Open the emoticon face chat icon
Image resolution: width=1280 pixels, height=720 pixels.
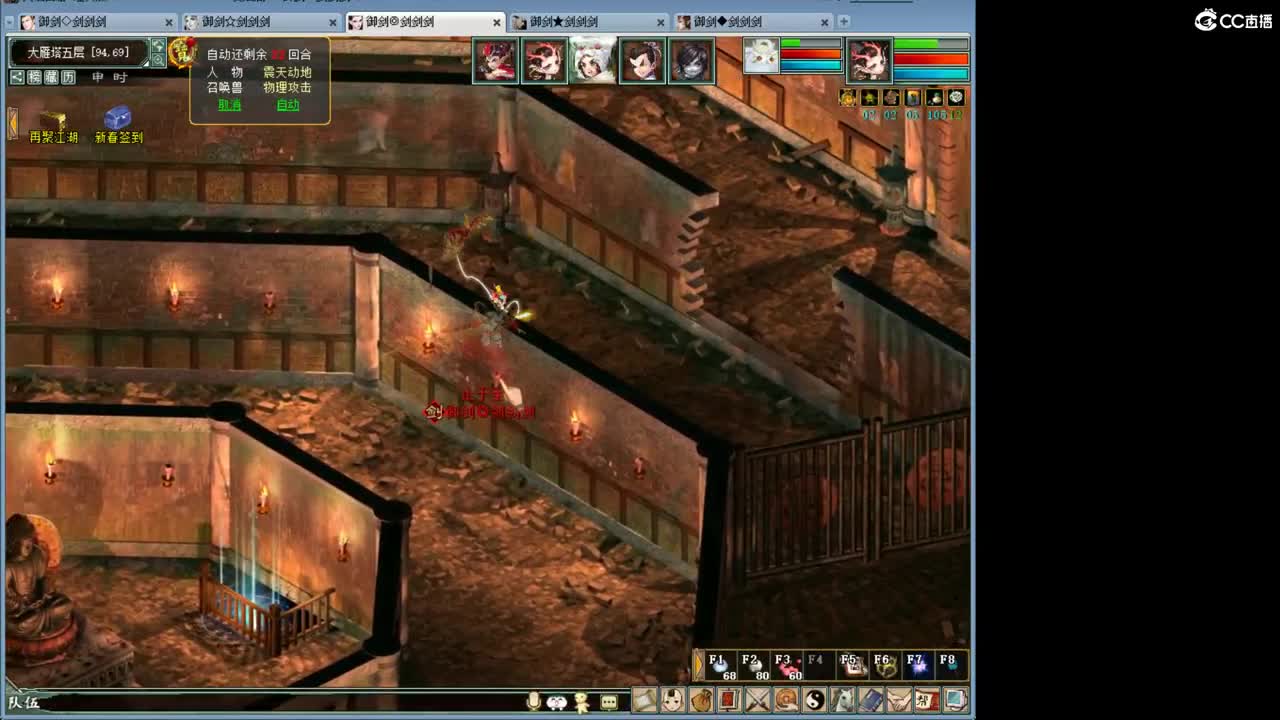point(557,702)
